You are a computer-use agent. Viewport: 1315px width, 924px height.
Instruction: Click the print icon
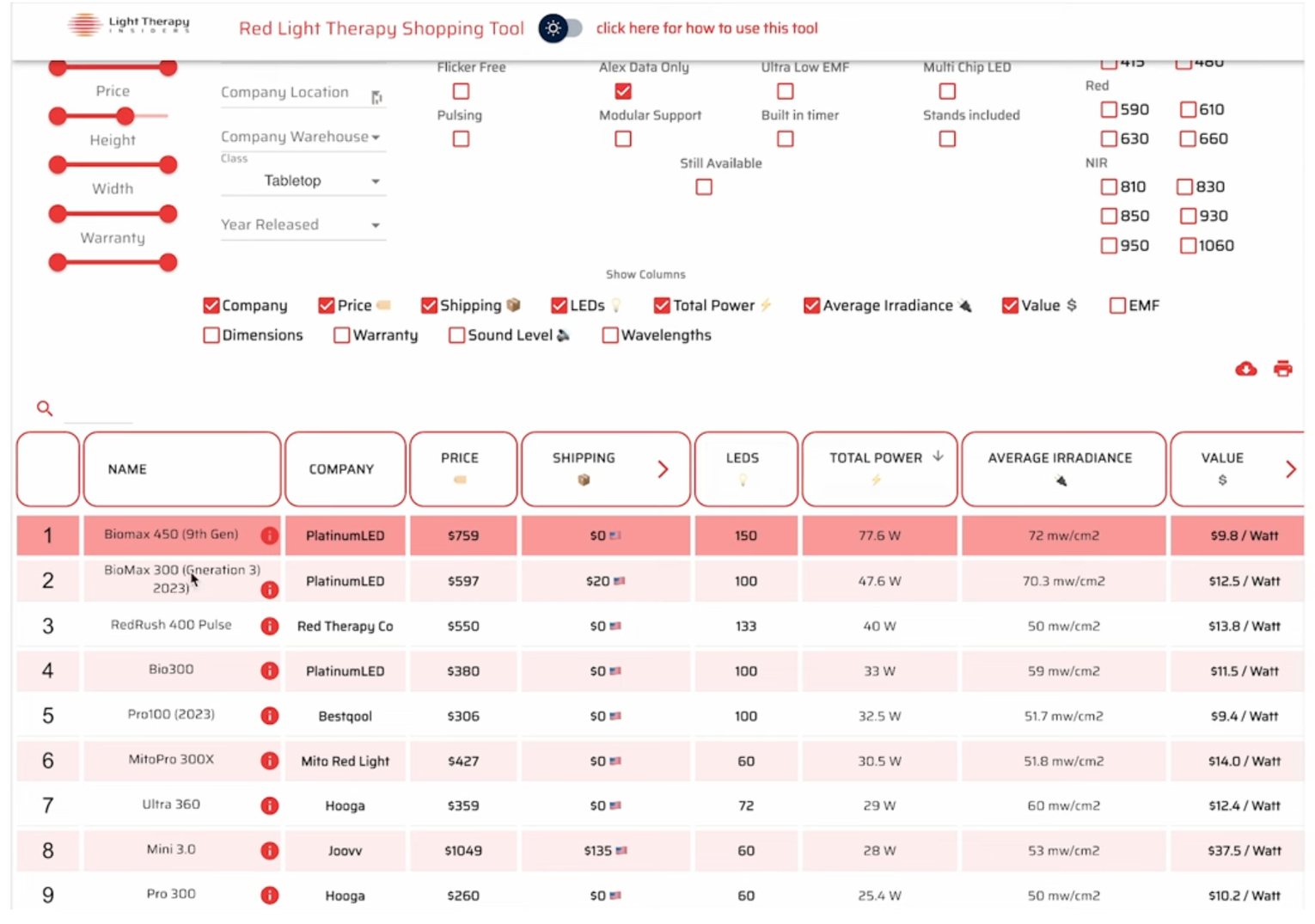pos(1282,369)
